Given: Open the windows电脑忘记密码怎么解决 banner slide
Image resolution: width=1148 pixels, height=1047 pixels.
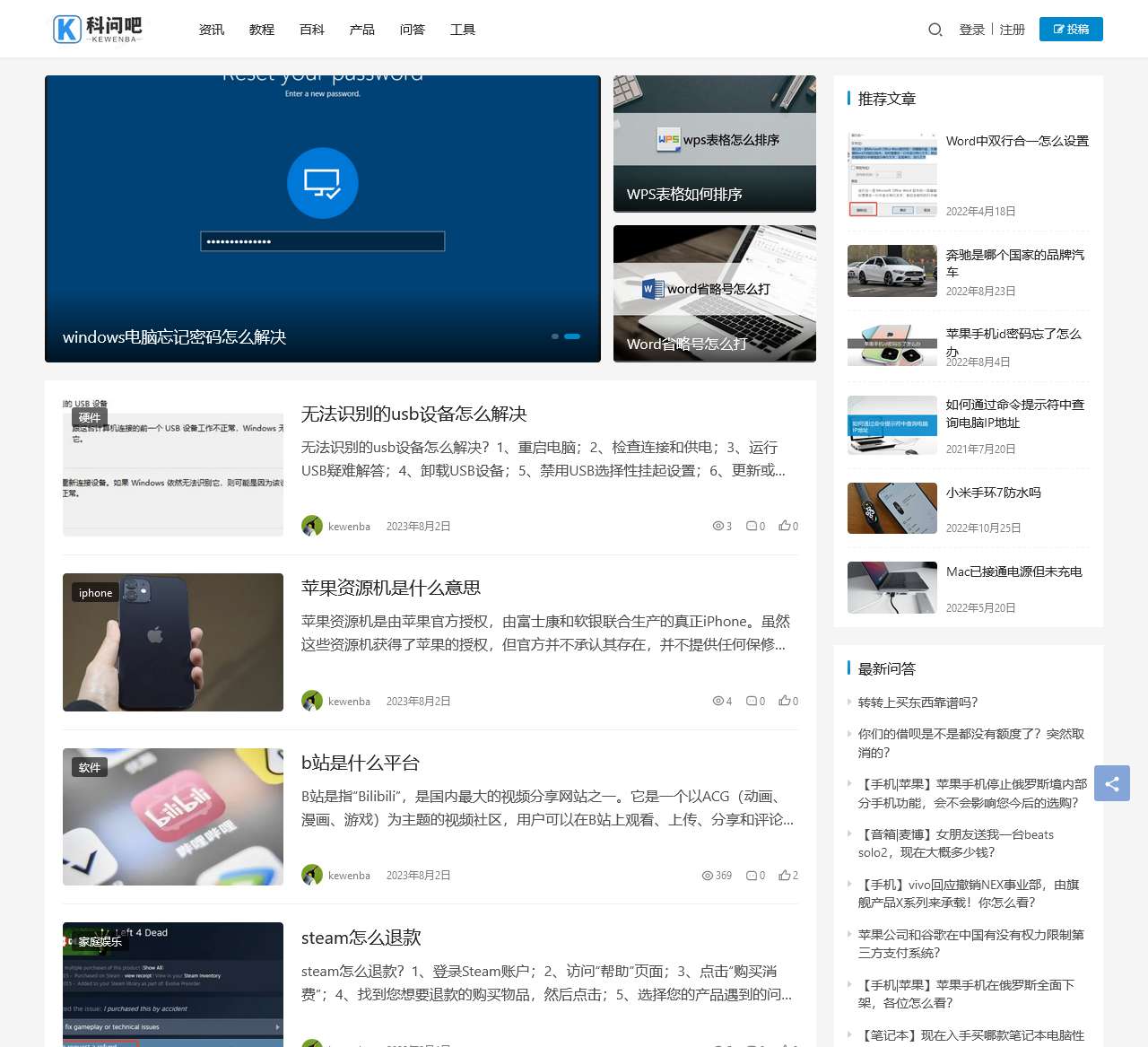Looking at the screenshot, I should click(x=323, y=219).
